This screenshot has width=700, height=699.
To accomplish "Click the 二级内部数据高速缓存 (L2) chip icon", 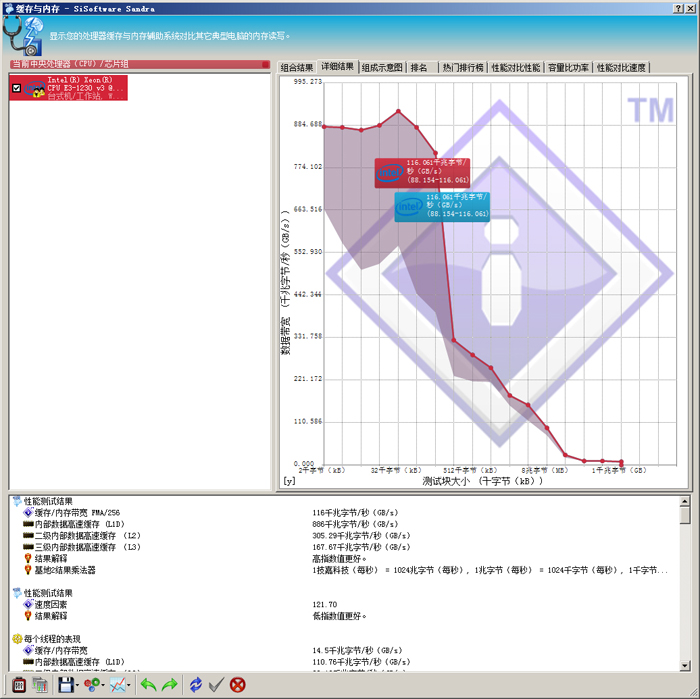I will coord(28,535).
